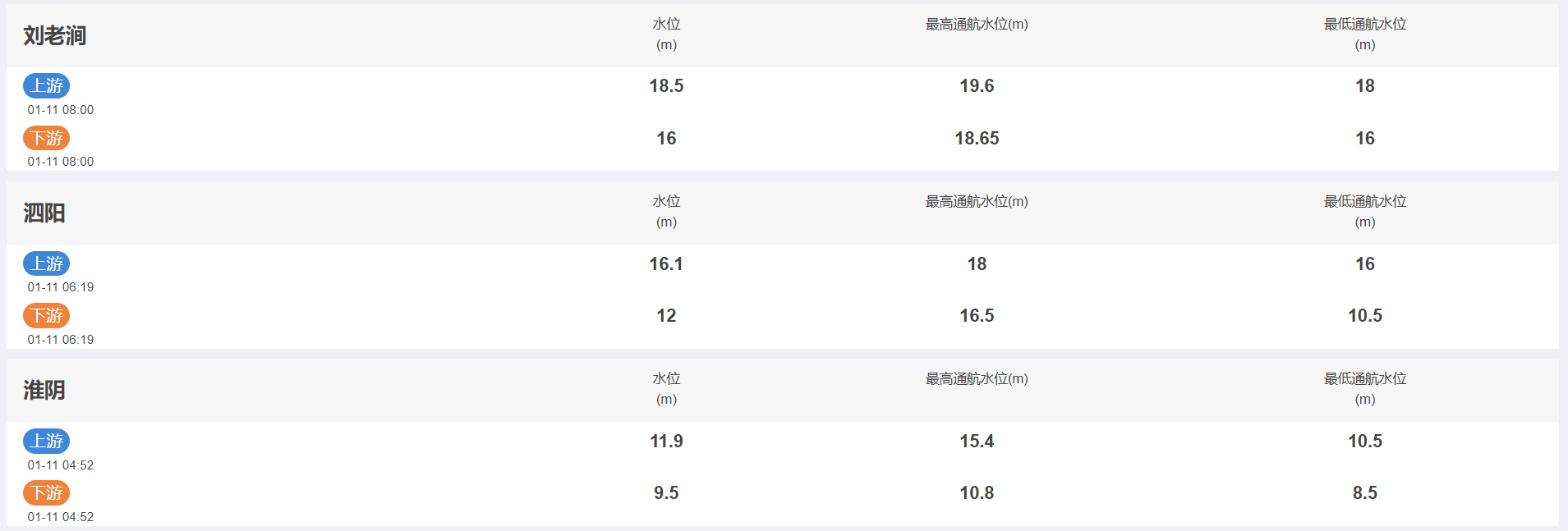
Task: Click the orange 下游 badge under 泗阳
Action: pos(46,315)
